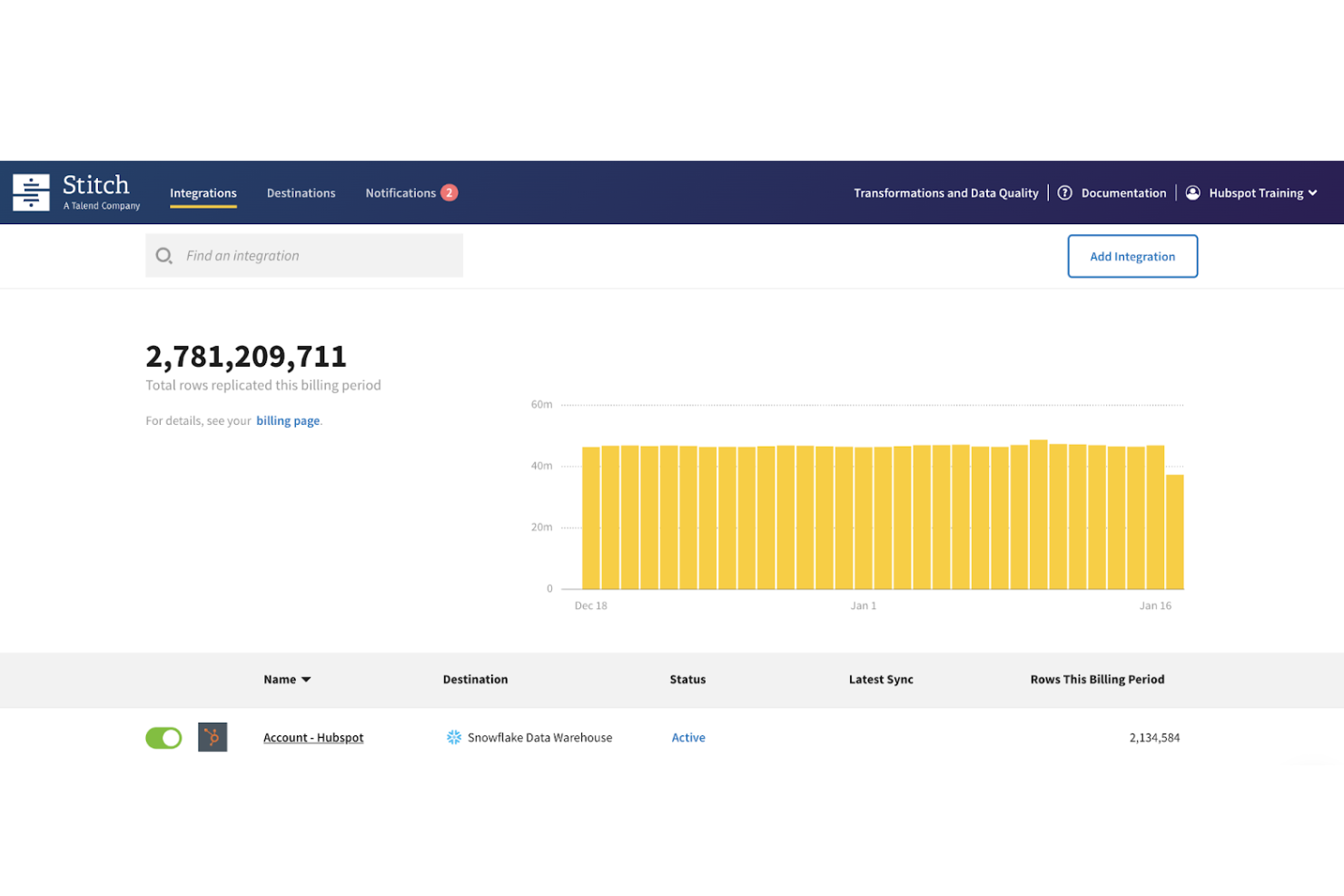Viewport: 1344px width, 896px height.
Task: Open the billing page link
Action: (287, 420)
